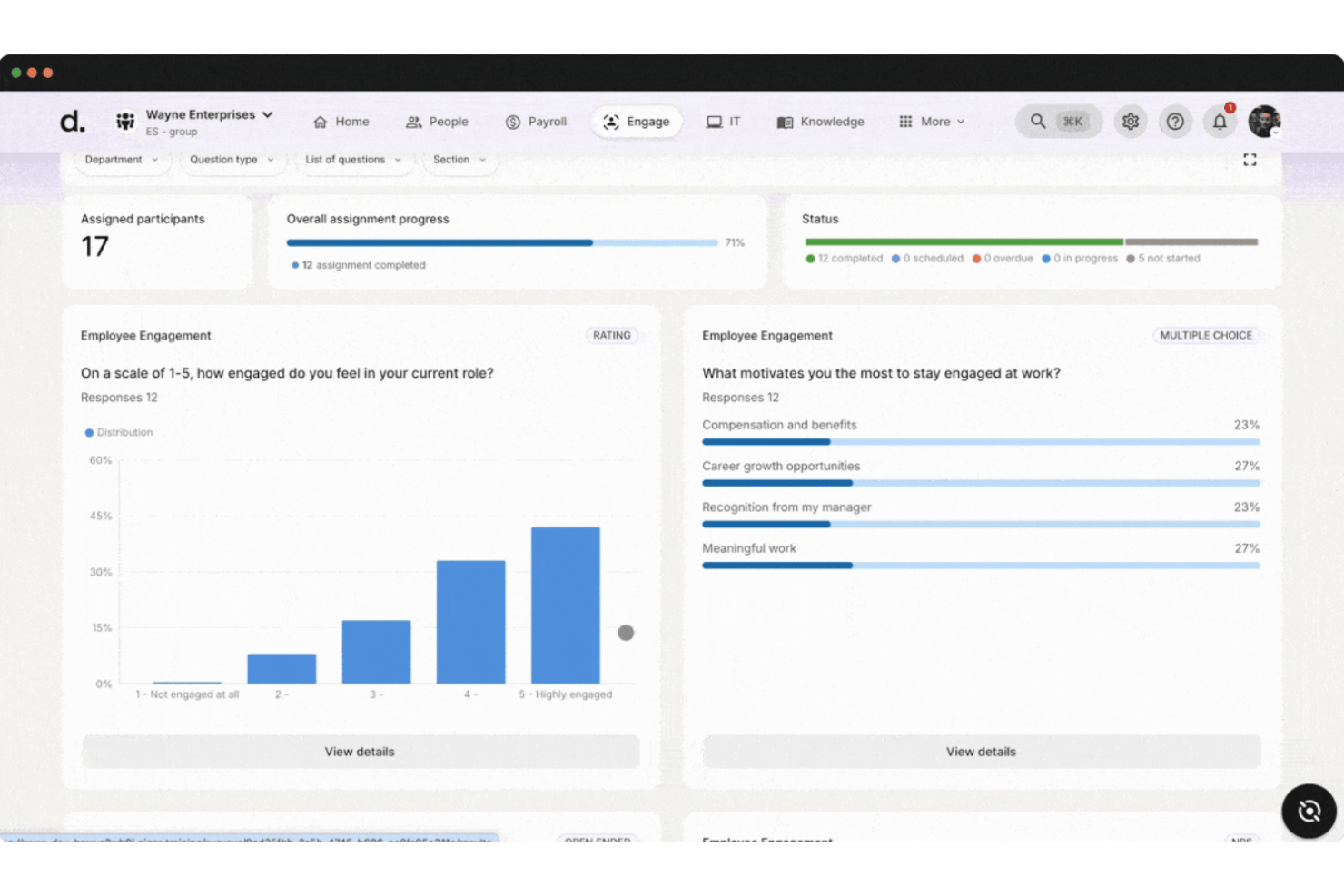Expand the List of questions filter
Image resolution: width=1344 pixels, height=896 pixels.
pos(353,160)
